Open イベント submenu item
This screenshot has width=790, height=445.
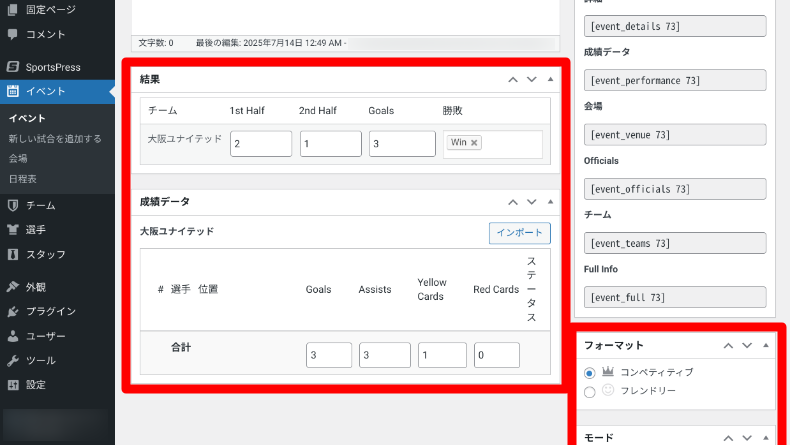pyautogui.click(x=27, y=118)
